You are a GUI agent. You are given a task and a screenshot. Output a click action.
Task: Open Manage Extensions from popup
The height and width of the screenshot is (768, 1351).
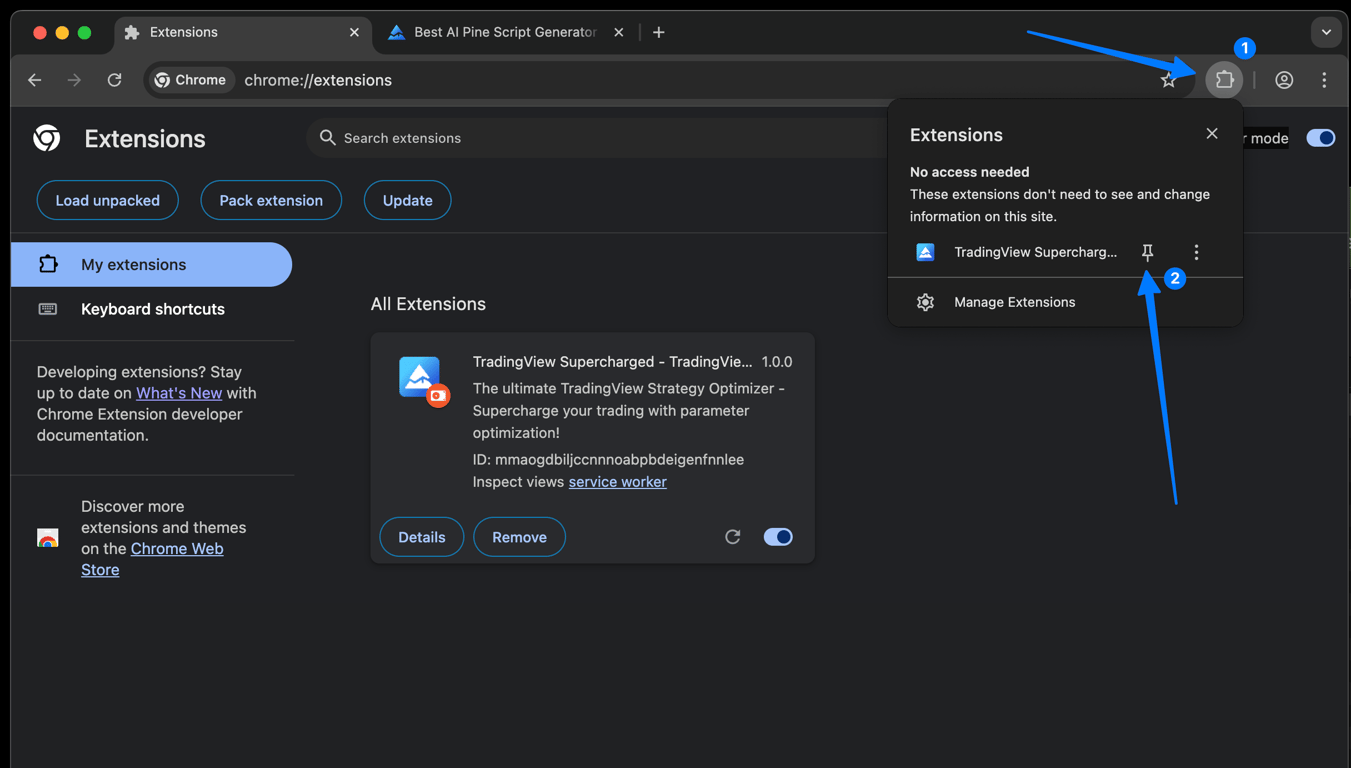[x=1013, y=302]
